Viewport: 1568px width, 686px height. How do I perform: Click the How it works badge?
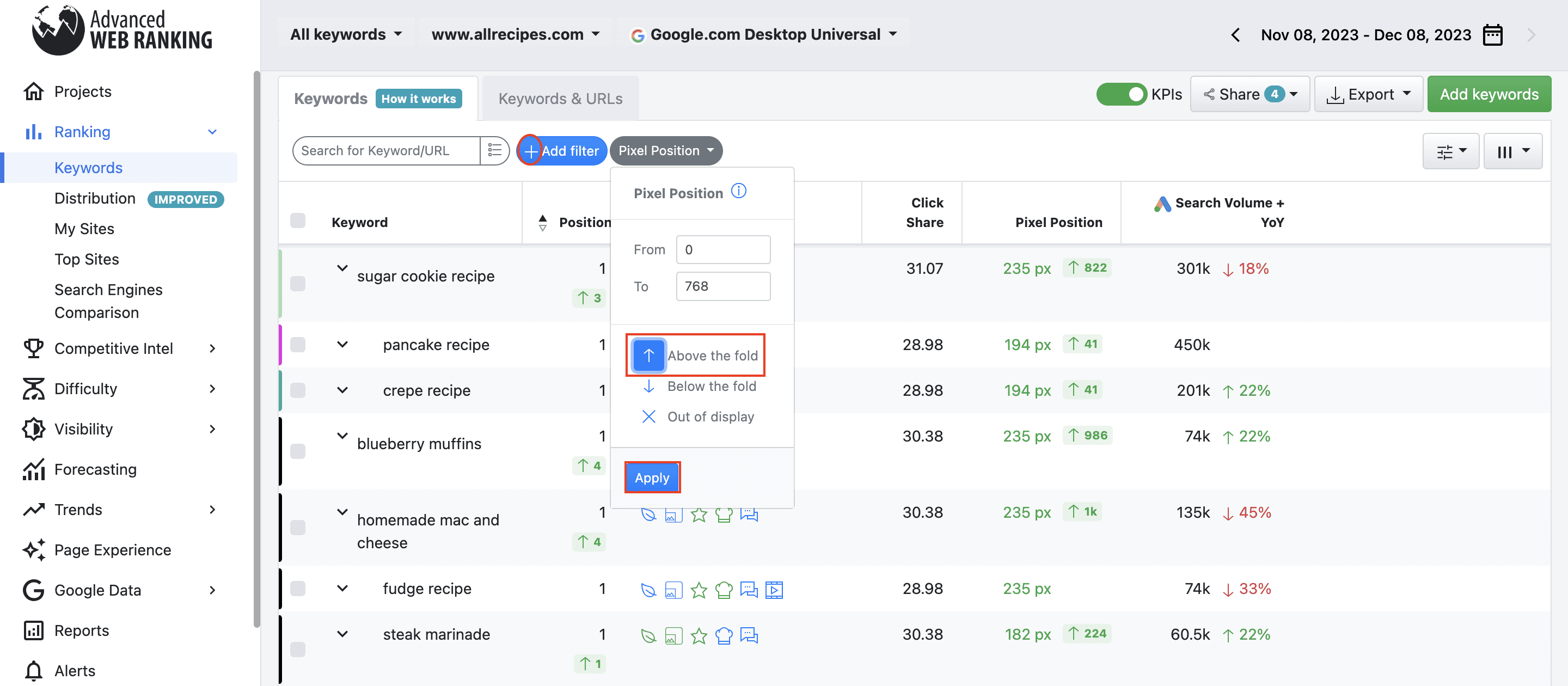pyautogui.click(x=419, y=99)
